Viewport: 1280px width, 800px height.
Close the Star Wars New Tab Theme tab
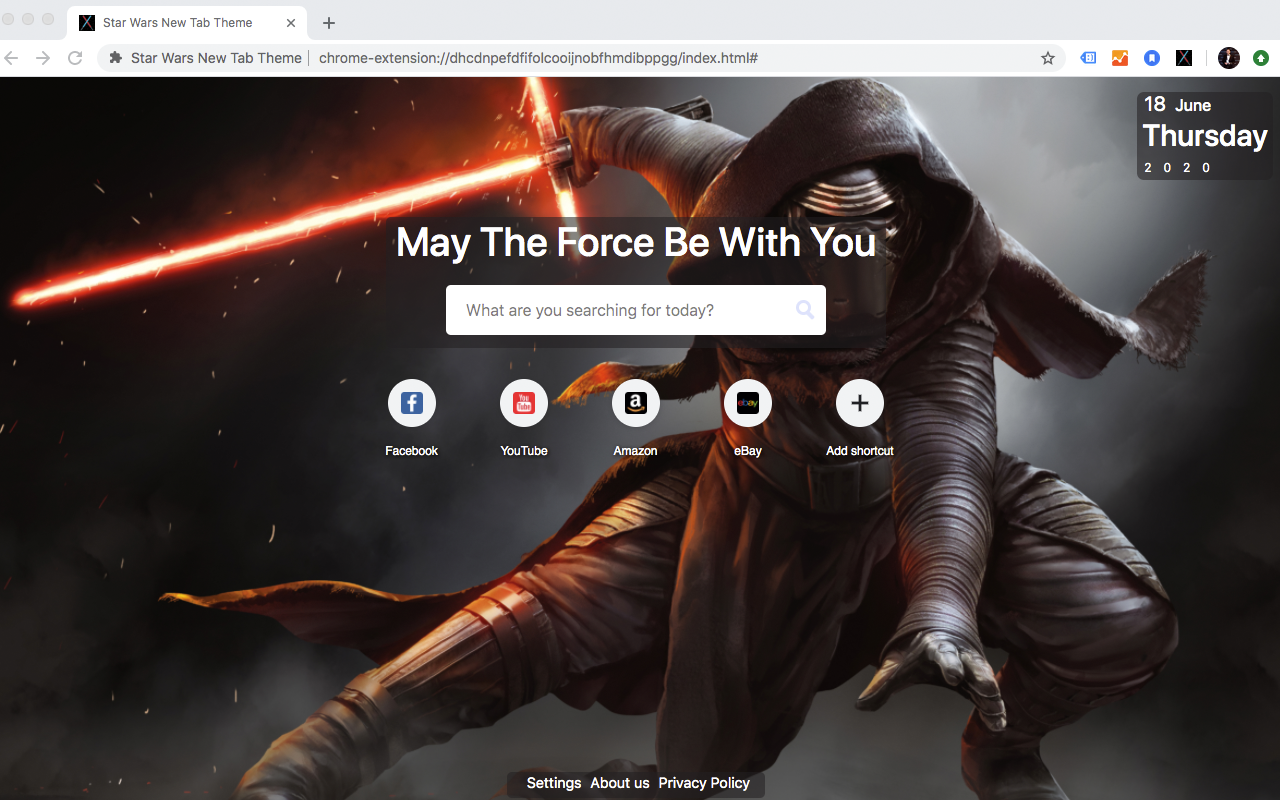click(291, 22)
